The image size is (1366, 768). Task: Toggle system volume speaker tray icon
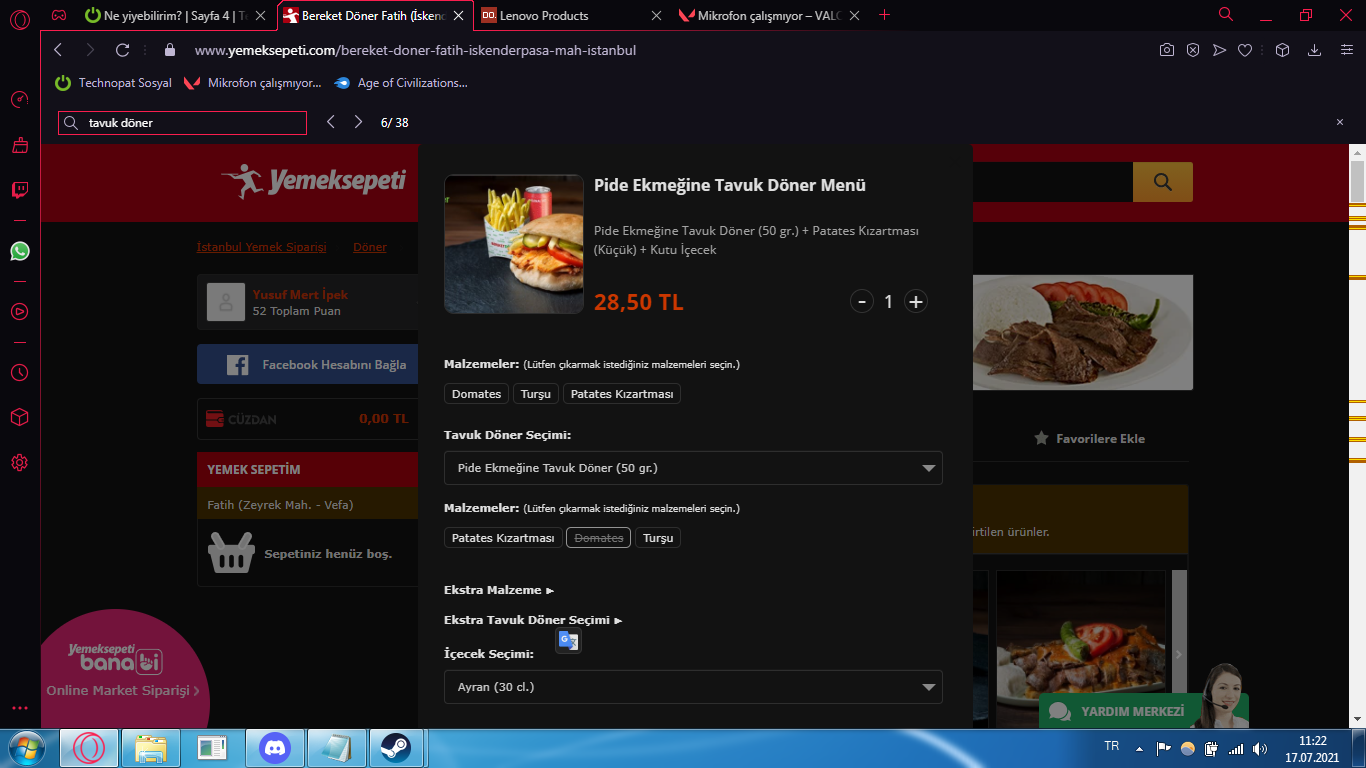[x=1259, y=748]
